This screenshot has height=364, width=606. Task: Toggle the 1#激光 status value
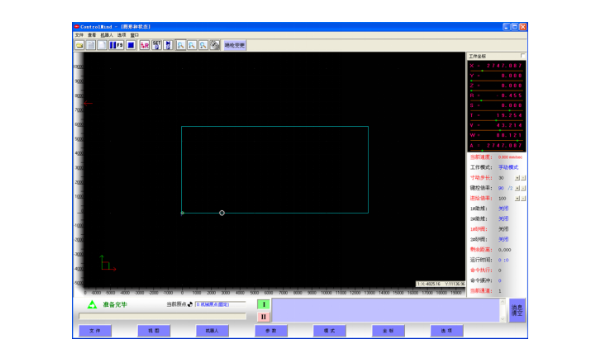tap(503, 209)
